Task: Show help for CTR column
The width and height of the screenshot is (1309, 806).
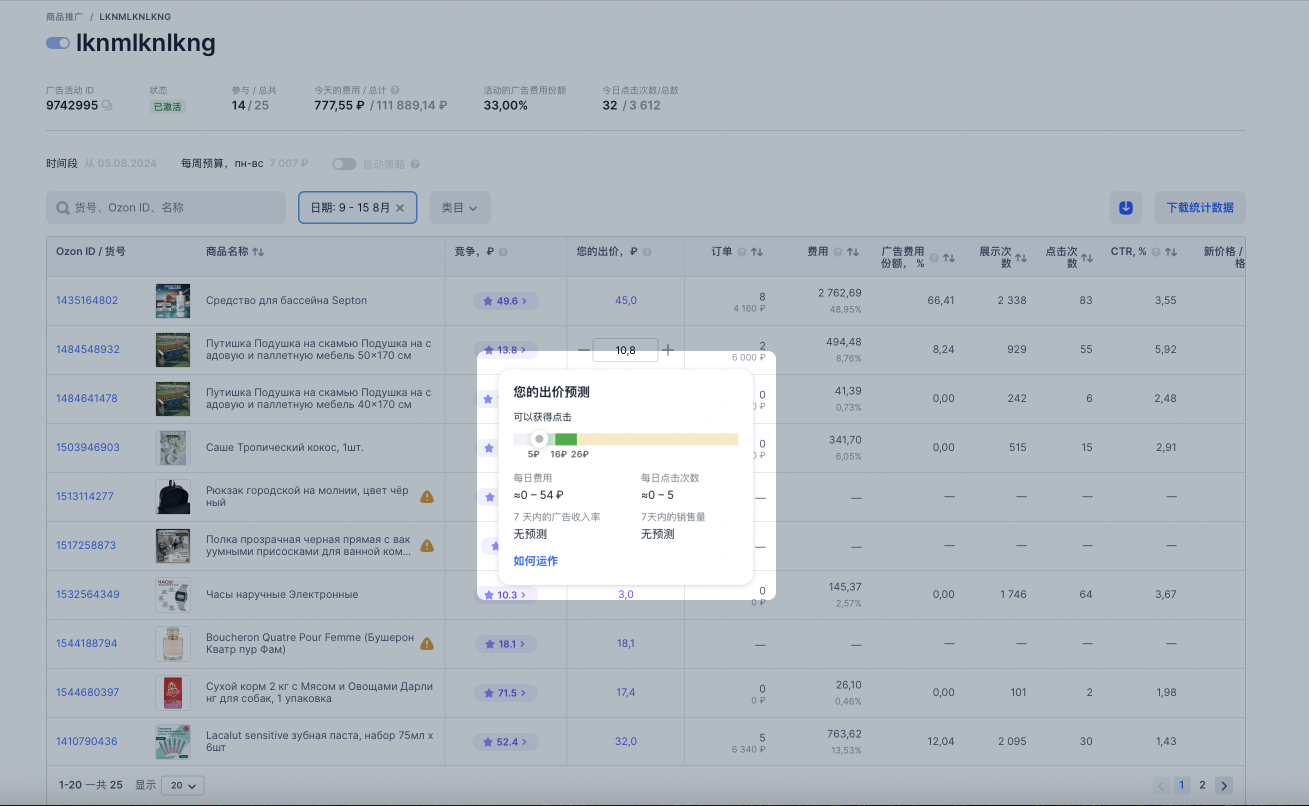Action: [1156, 252]
